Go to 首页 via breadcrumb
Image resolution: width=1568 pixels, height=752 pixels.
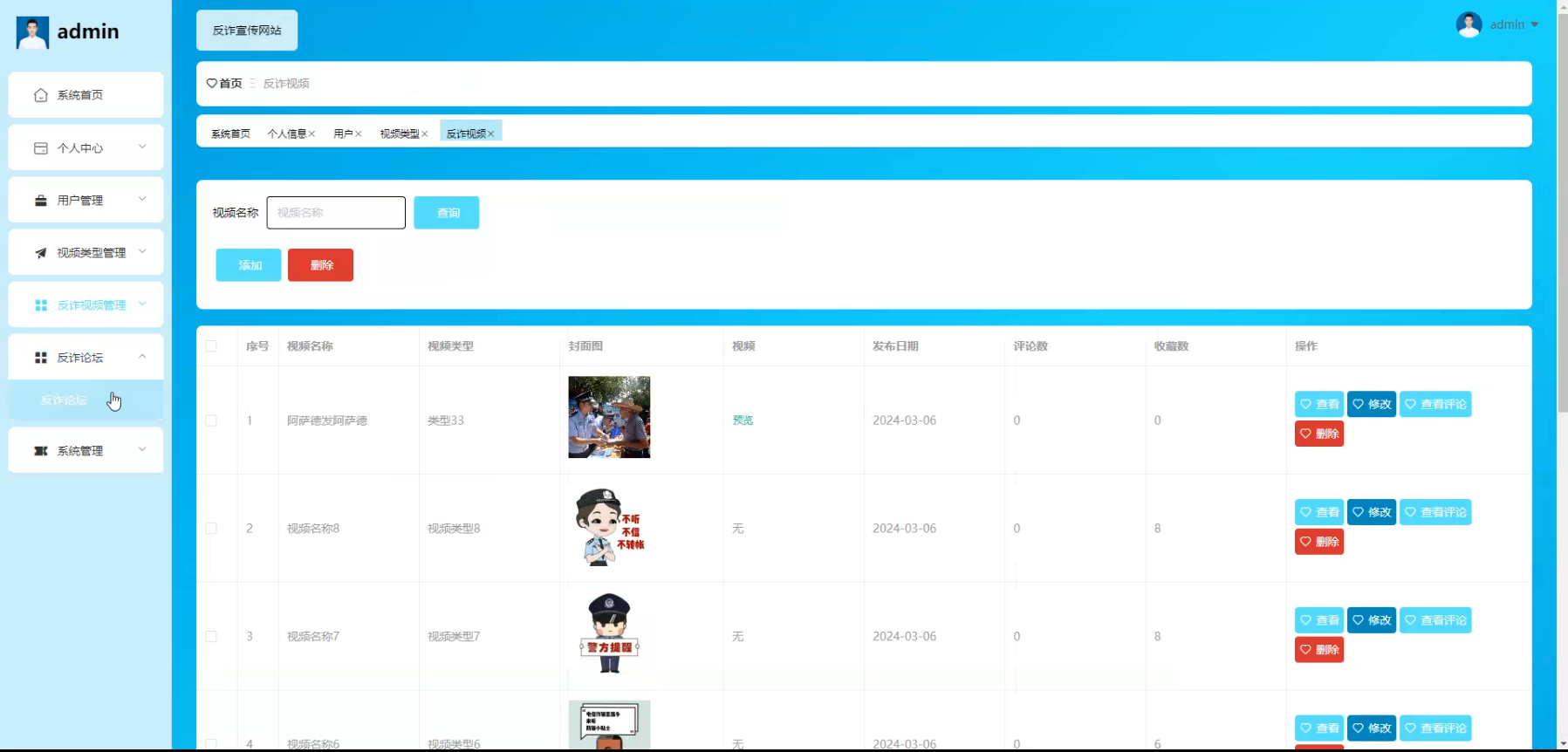[230, 84]
